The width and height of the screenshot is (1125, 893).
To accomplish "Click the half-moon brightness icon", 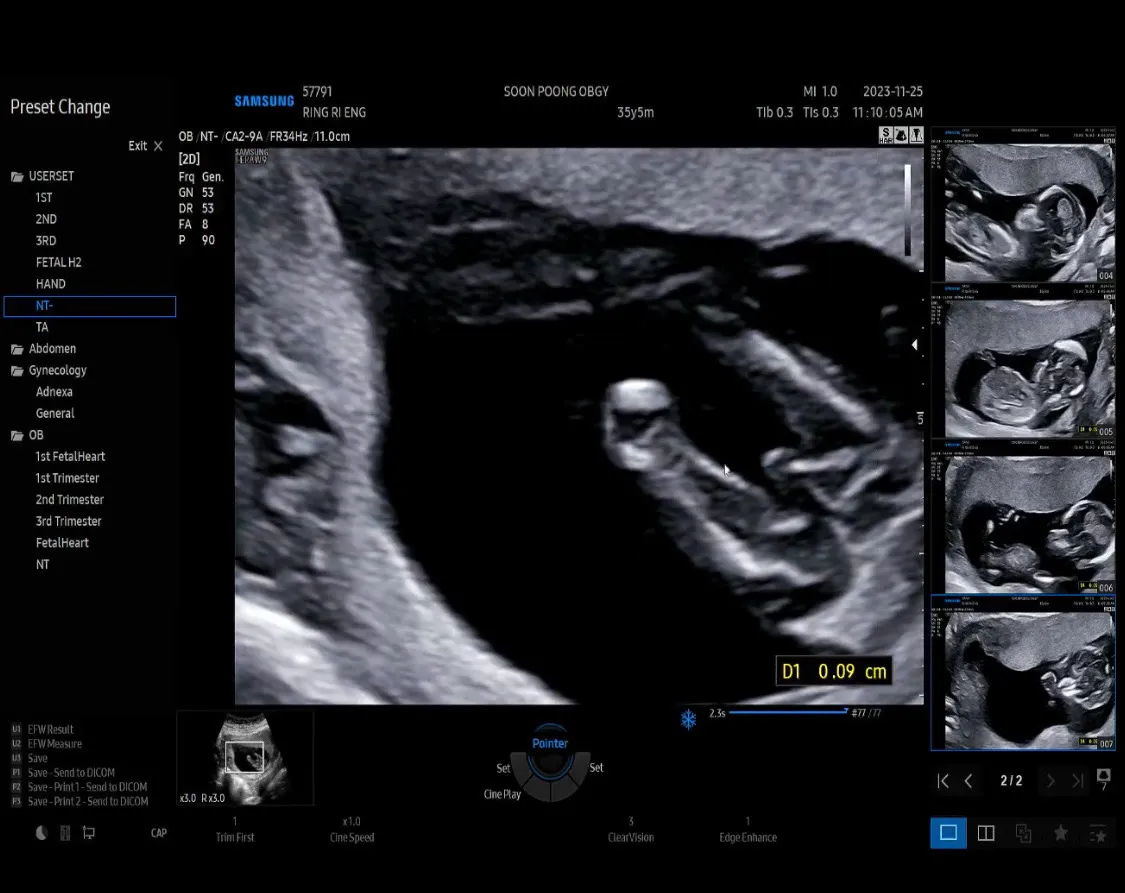I will pos(42,832).
